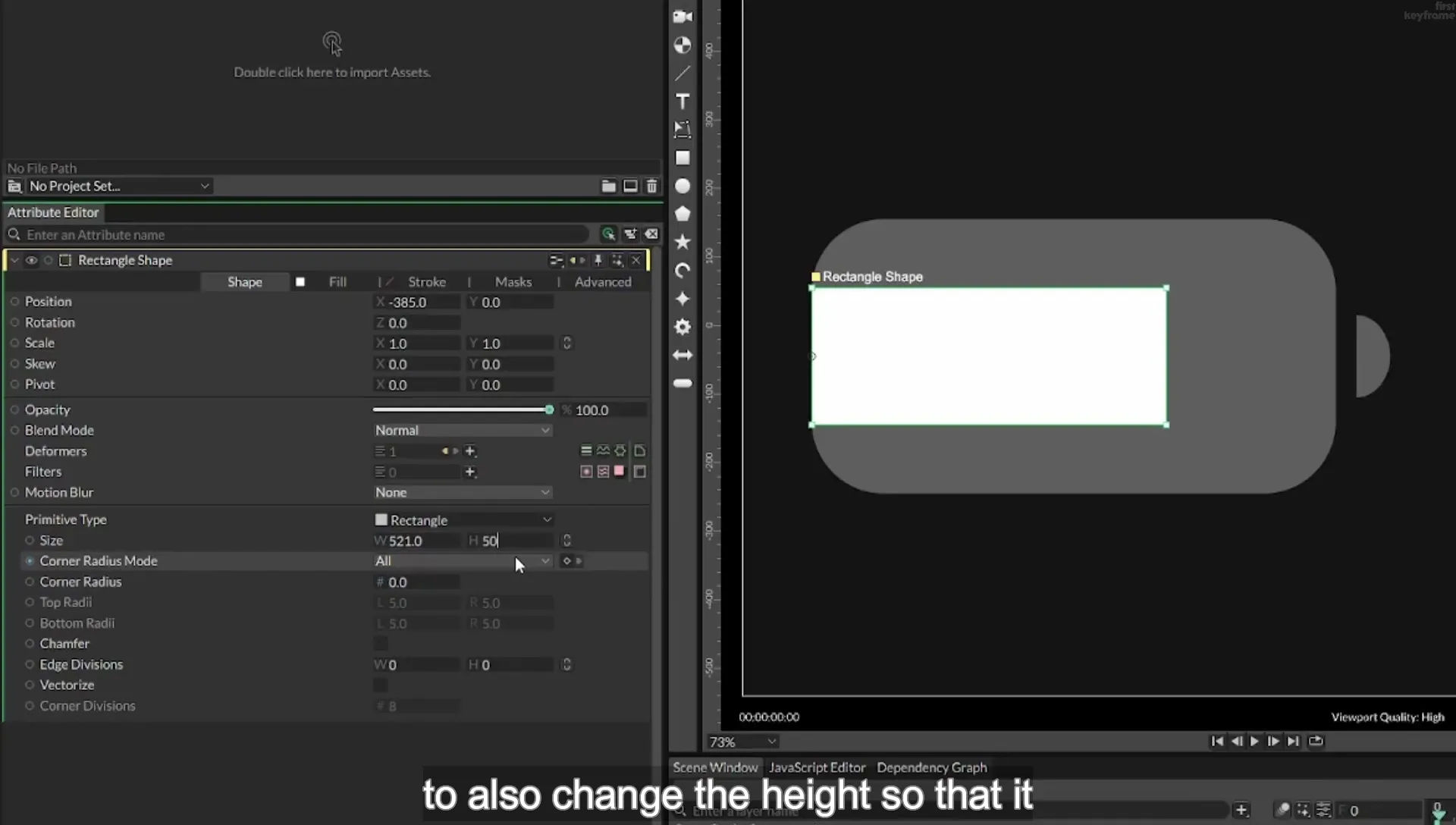This screenshot has height=825, width=1456.
Task: Toggle the Vectorize checkbox
Action: click(381, 685)
